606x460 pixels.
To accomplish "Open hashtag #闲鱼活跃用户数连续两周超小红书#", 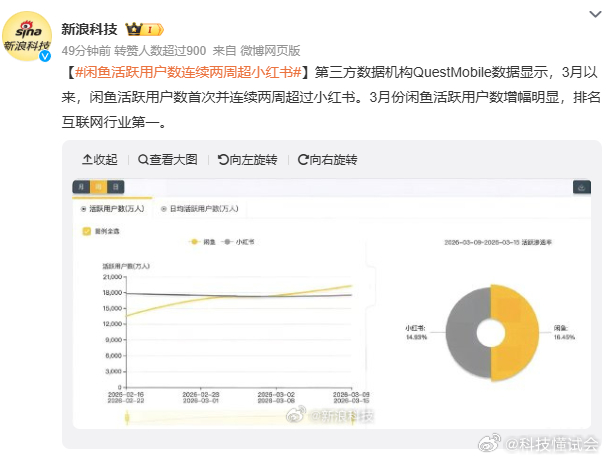I will click(x=188, y=72).
